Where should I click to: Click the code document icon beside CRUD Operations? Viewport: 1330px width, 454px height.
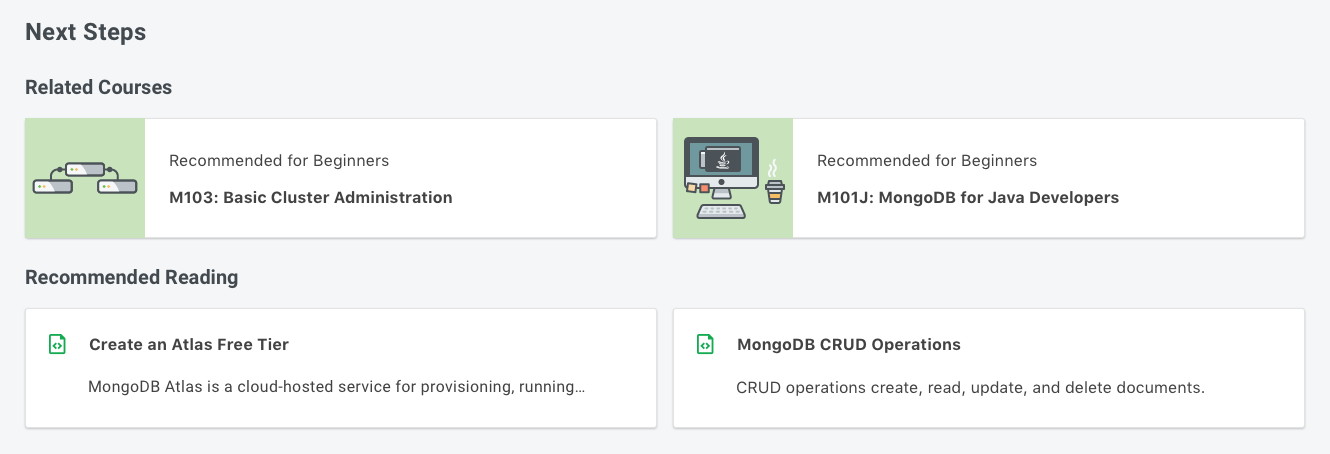point(706,344)
